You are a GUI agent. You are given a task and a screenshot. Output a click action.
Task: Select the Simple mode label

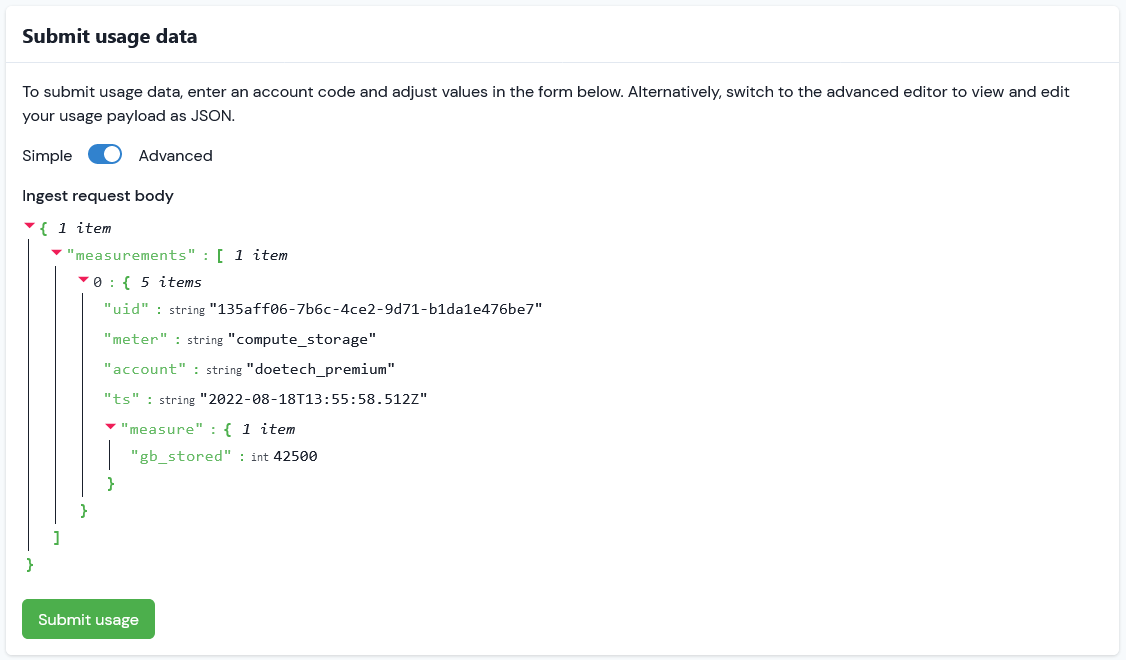(47, 156)
